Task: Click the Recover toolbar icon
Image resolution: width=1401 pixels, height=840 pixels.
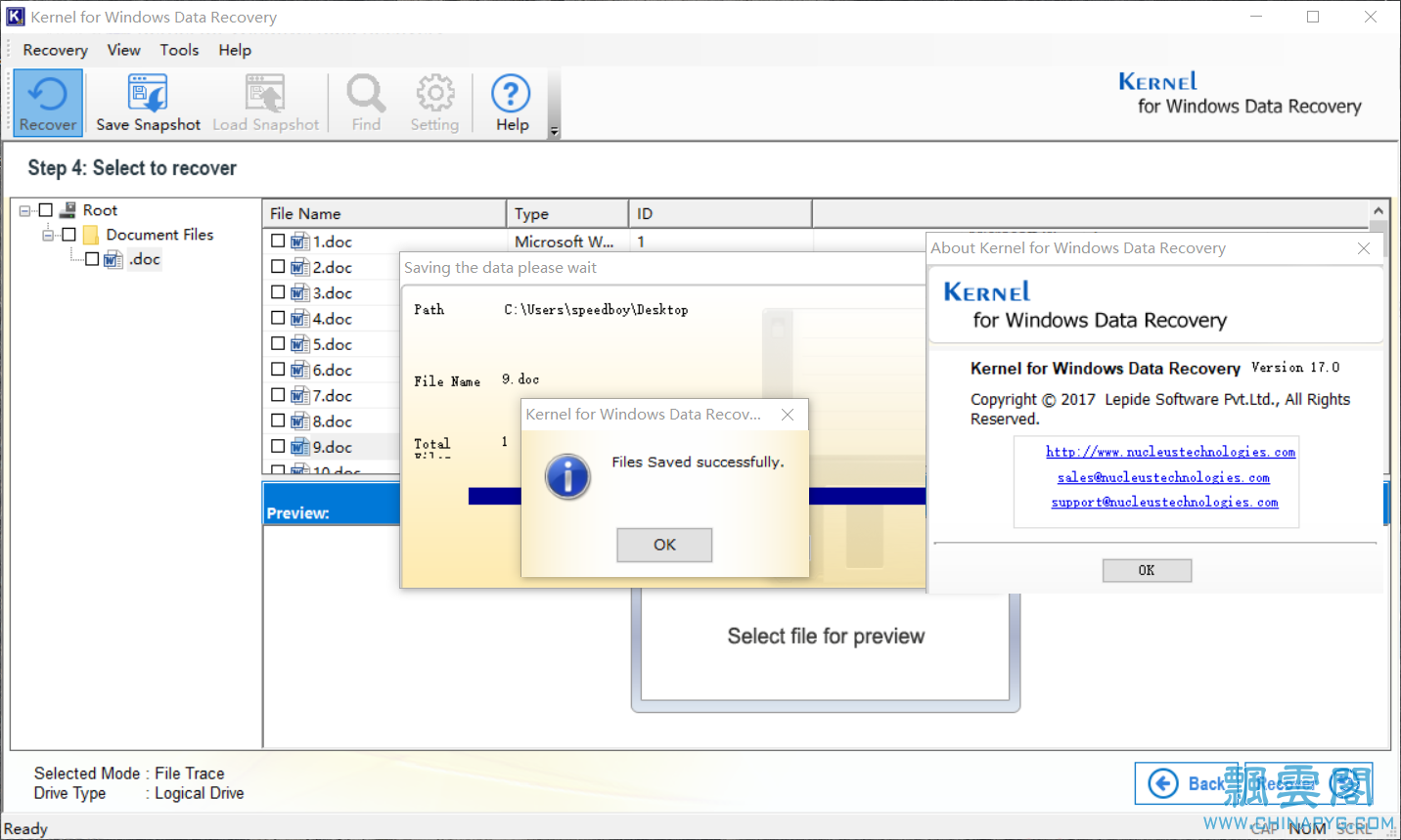Action: pos(47,102)
